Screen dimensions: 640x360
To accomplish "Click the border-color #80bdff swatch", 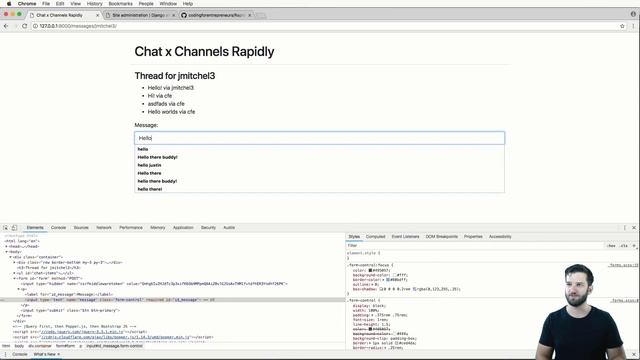I will [388, 280].
